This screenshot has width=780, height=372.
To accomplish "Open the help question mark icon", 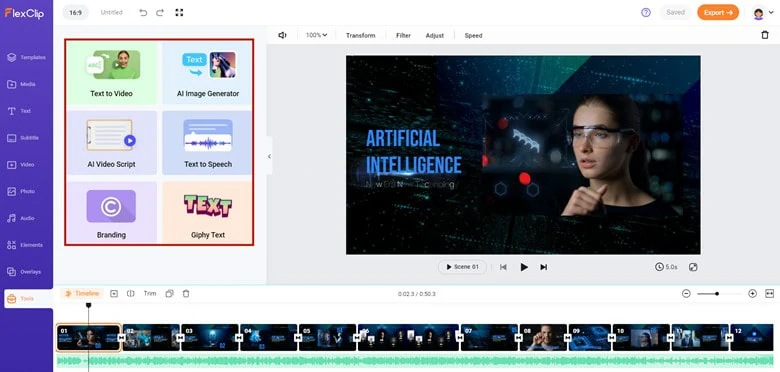I will (x=646, y=13).
